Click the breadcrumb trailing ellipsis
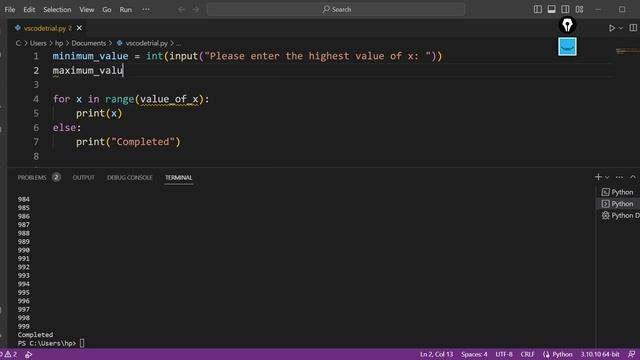Image resolution: width=640 pixels, height=360 pixels. [179, 43]
